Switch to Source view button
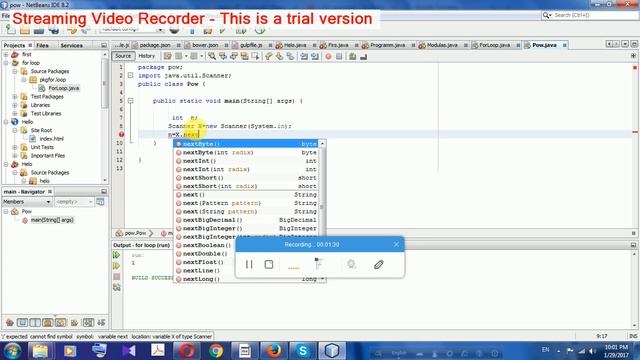The height and width of the screenshot is (360, 640). pos(123,56)
